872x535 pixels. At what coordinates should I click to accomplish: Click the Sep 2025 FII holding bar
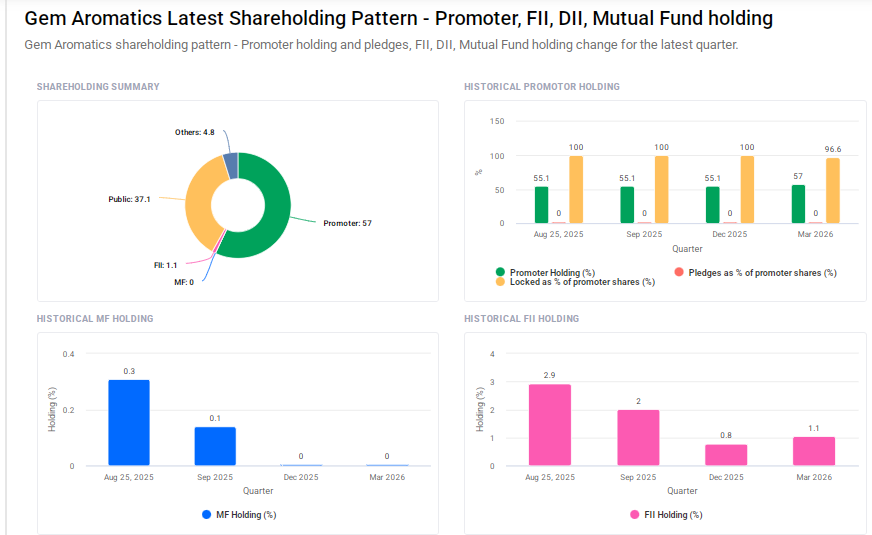638,438
